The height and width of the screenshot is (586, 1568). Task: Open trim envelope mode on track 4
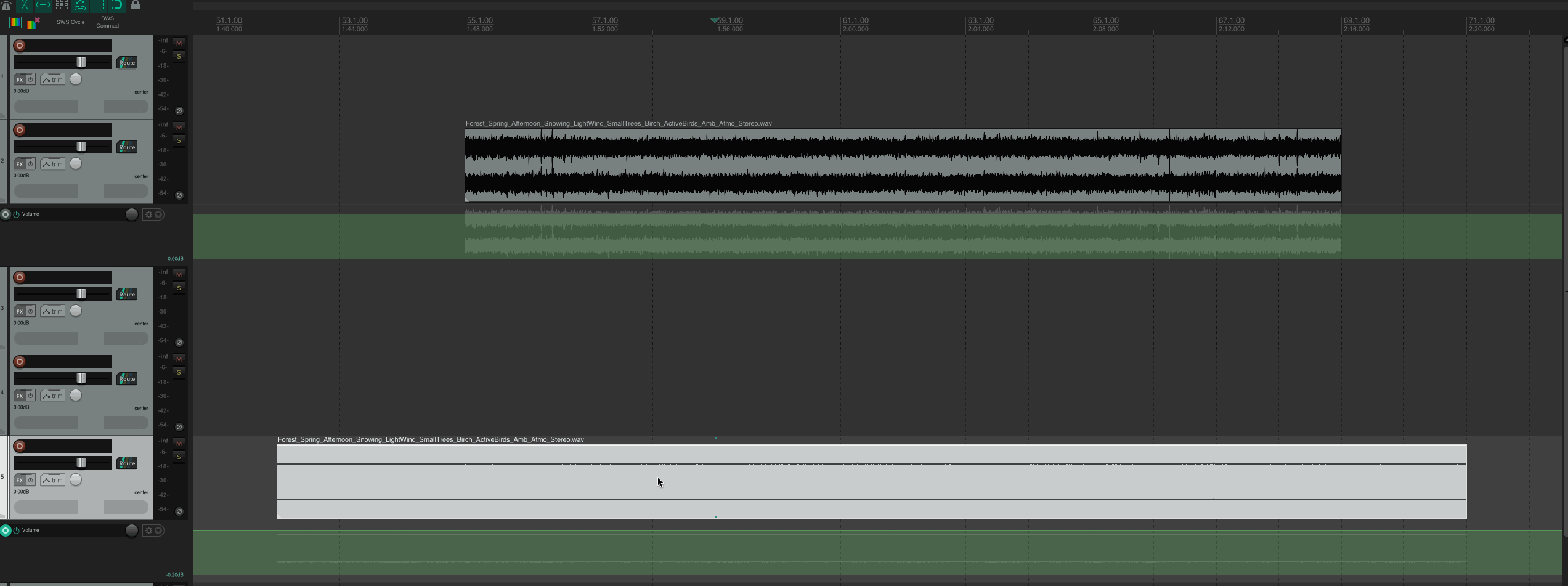(53, 396)
